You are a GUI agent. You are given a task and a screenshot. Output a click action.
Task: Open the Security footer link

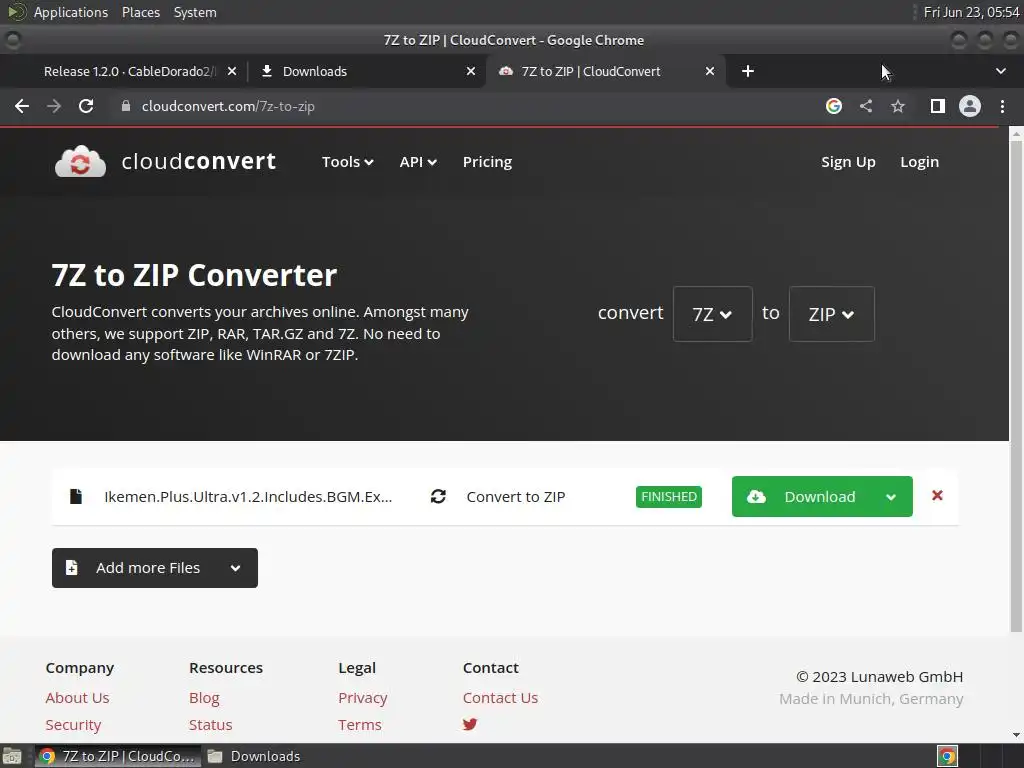click(73, 725)
